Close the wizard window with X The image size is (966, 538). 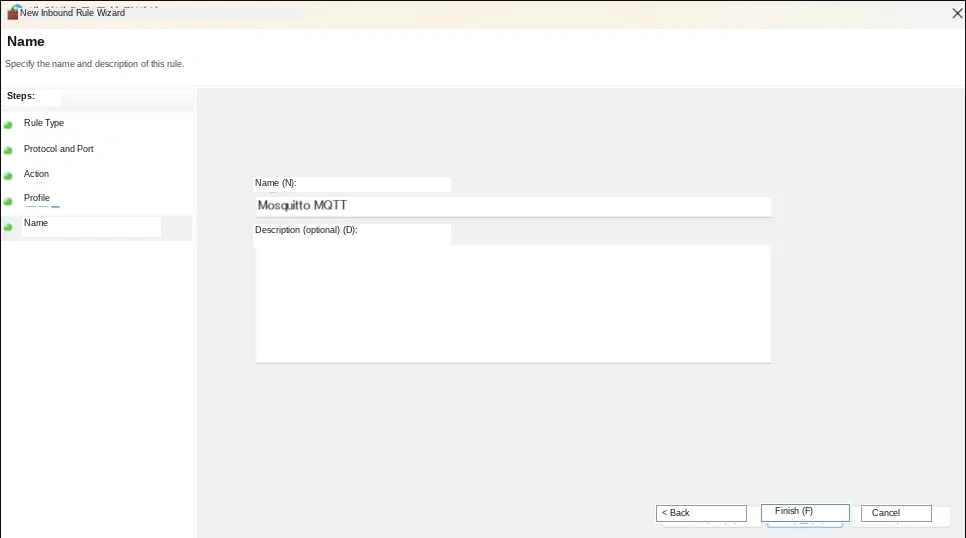pos(957,13)
